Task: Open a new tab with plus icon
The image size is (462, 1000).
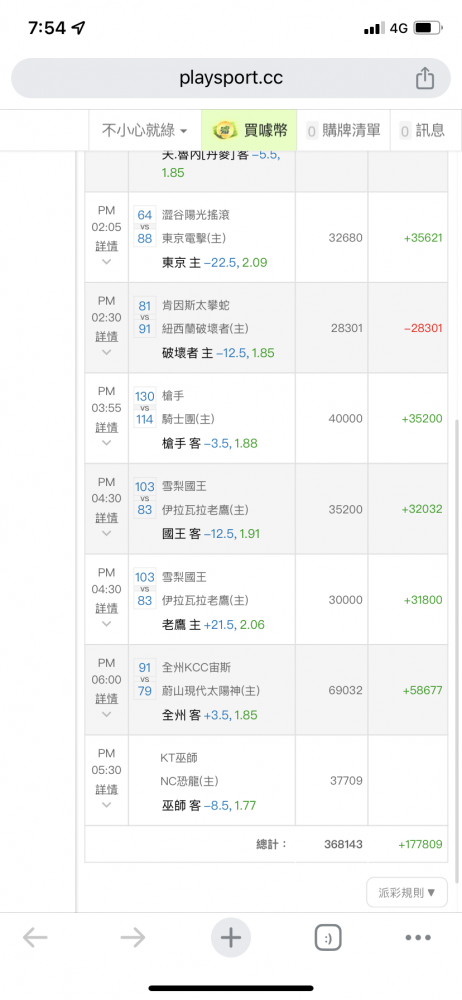Action: point(230,938)
